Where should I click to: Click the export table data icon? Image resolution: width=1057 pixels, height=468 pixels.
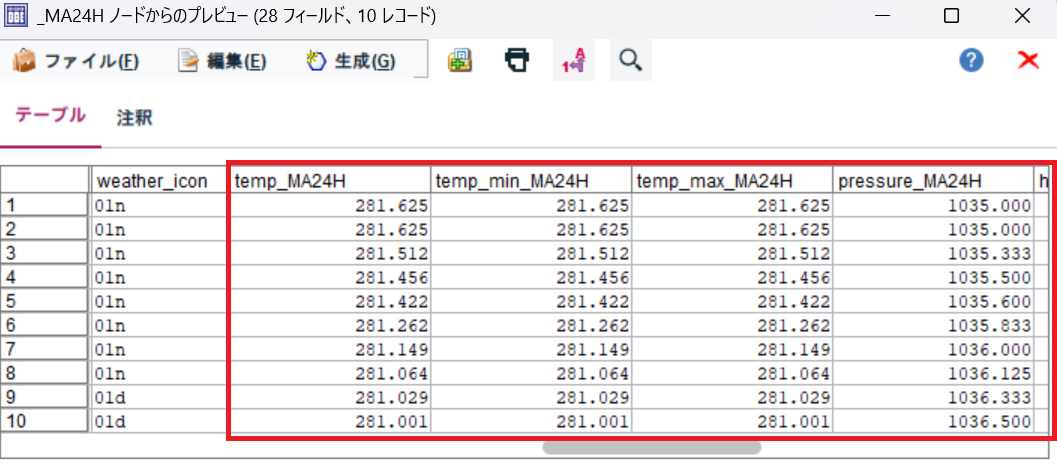[x=460, y=61]
